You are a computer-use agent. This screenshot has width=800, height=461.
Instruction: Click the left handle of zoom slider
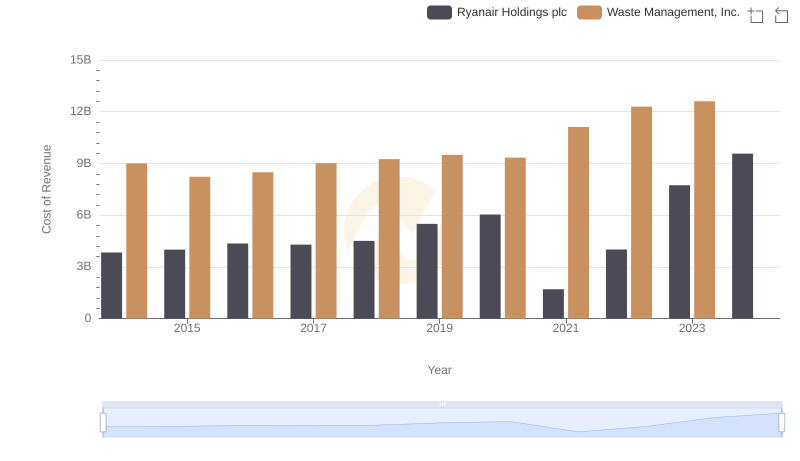[103, 423]
